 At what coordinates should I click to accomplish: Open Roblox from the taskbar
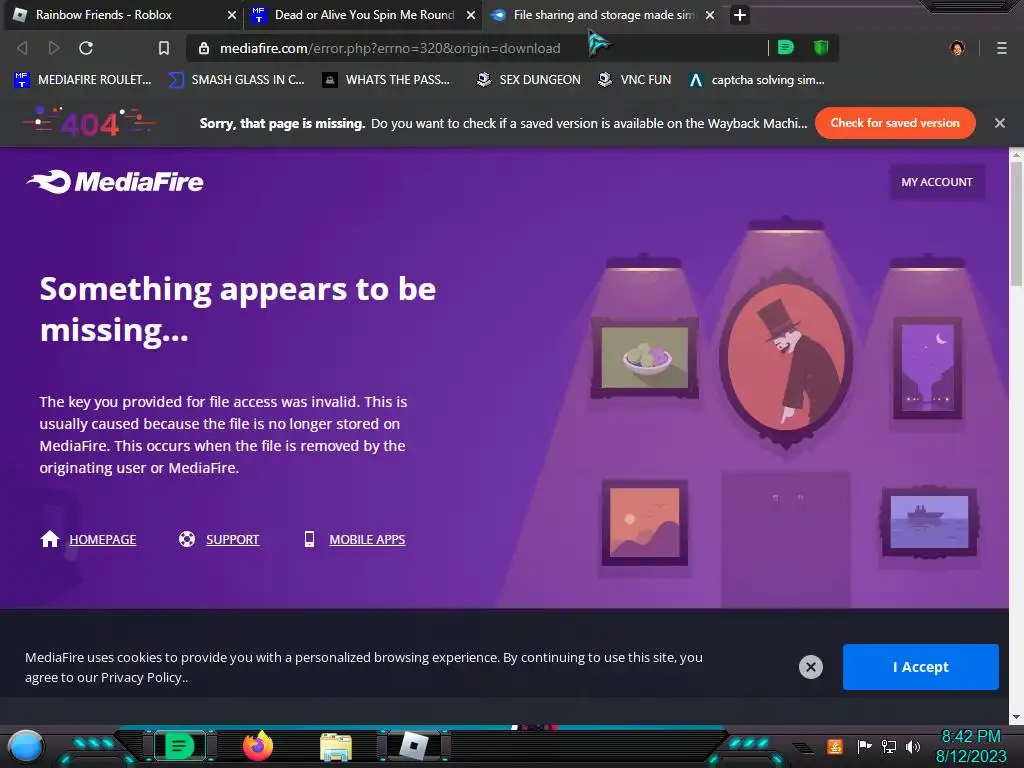tap(414, 746)
